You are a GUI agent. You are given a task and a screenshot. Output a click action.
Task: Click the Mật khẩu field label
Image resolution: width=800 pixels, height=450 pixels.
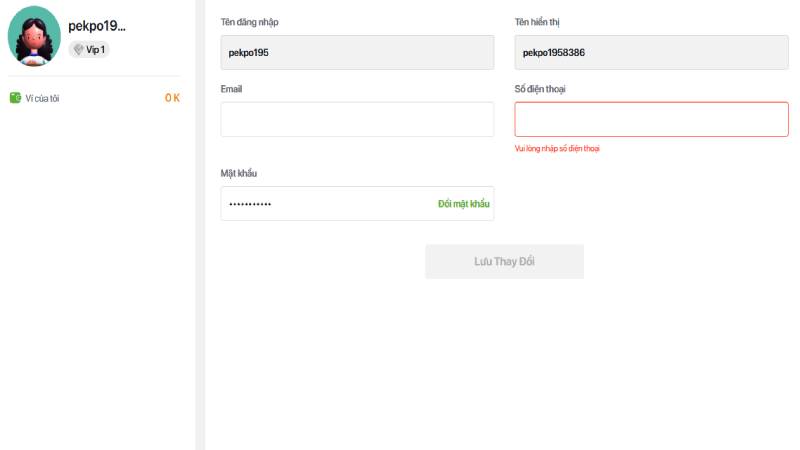[239, 173]
